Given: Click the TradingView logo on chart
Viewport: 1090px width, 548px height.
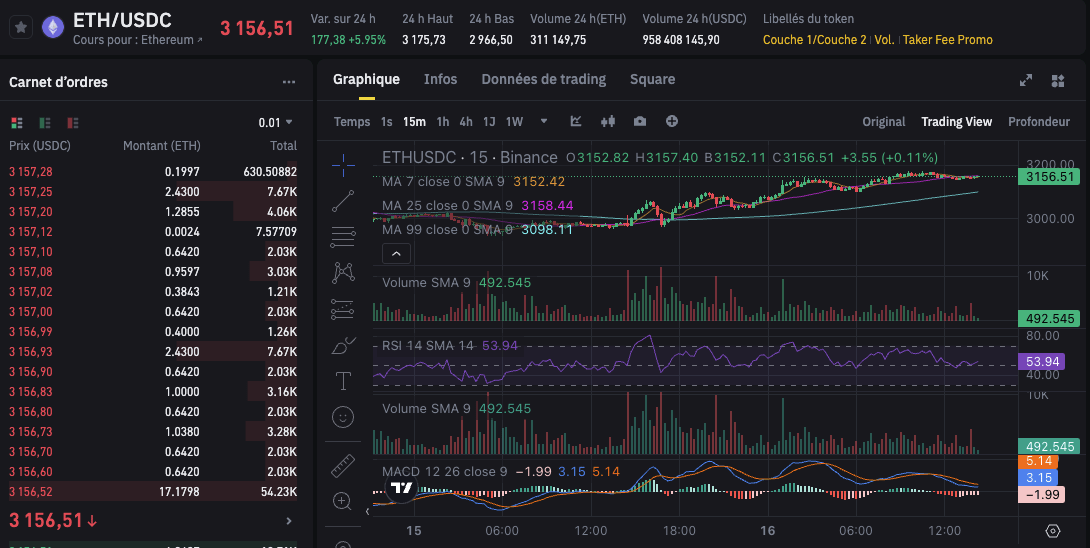Looking at the screenshot, I should tap(402, 487).
